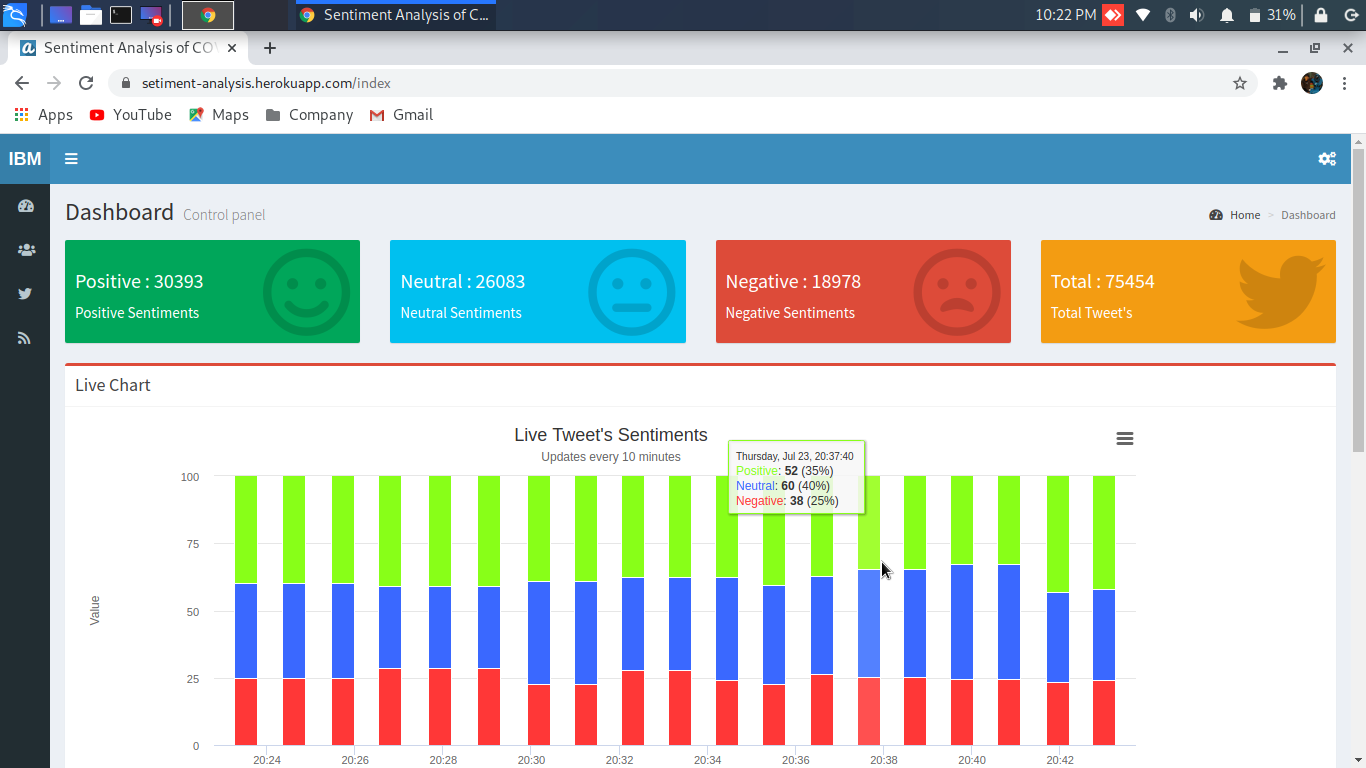Click the frowning face icon
This screenshot has width=1366, height=768.
957,292
